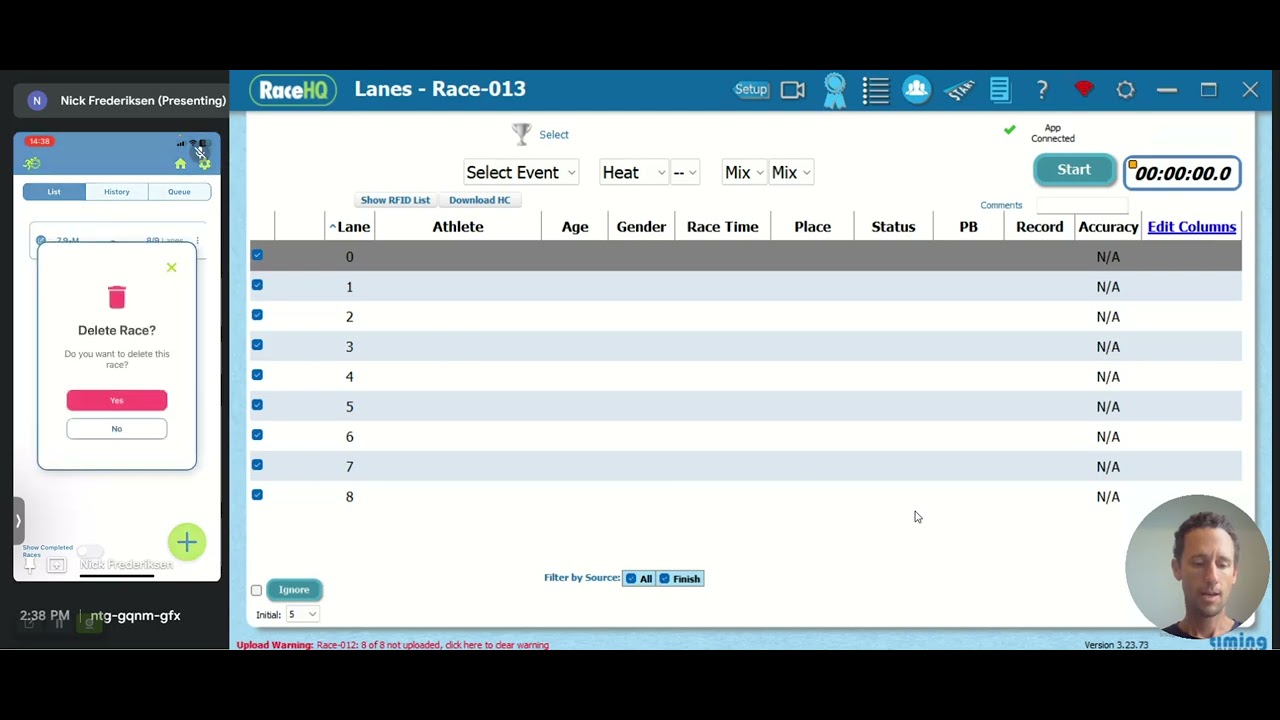Screen dimensions: 1280x720
Task: Click the start line flag icon
Action: (x=959, y=90)
